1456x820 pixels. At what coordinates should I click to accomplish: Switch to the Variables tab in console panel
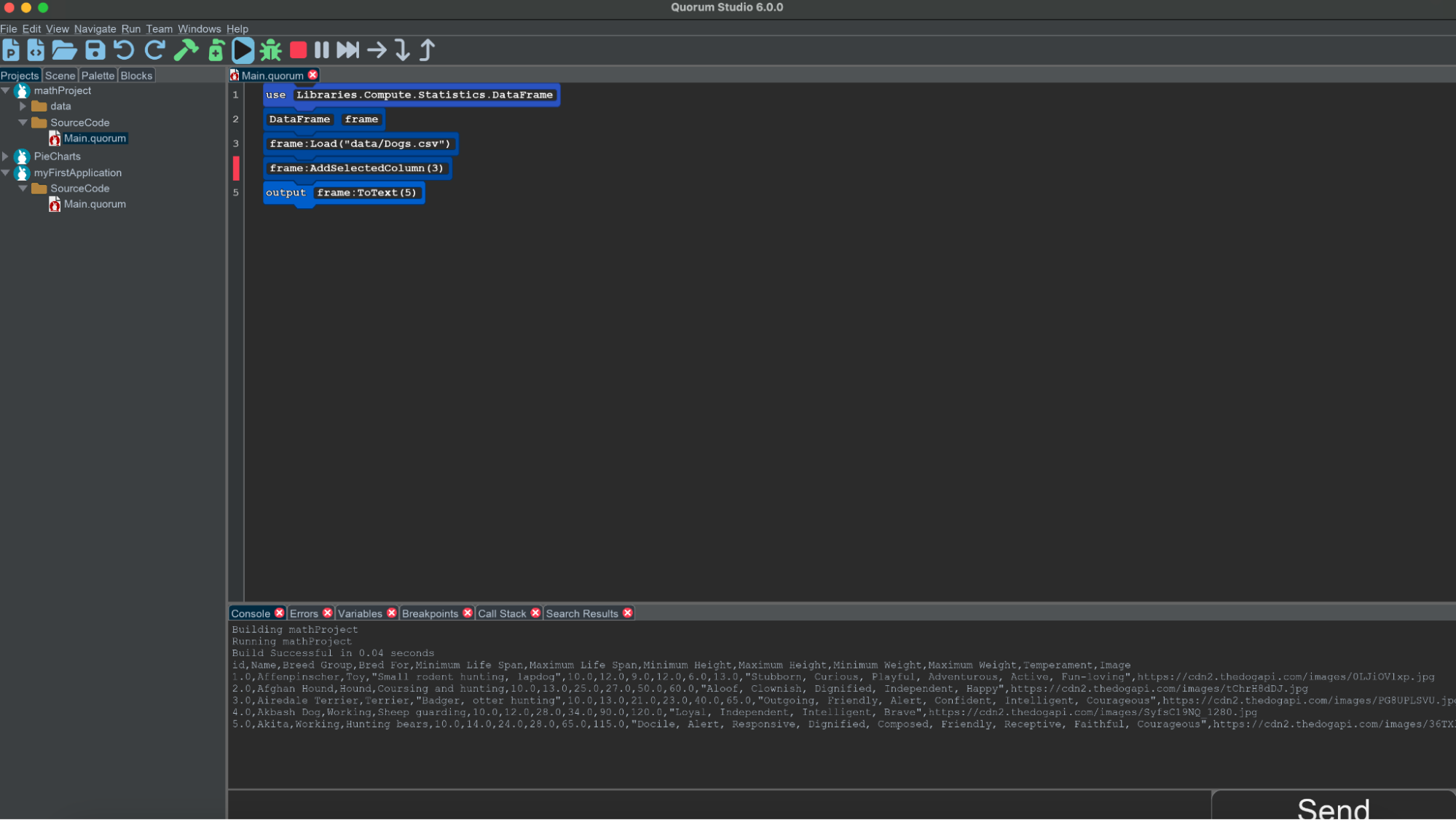pyautogui.click(x=359, y=612)
